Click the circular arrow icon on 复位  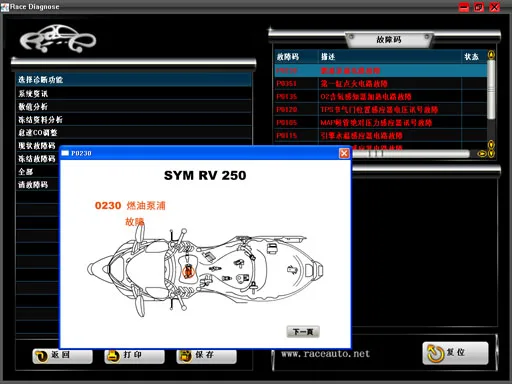(435, 353)
